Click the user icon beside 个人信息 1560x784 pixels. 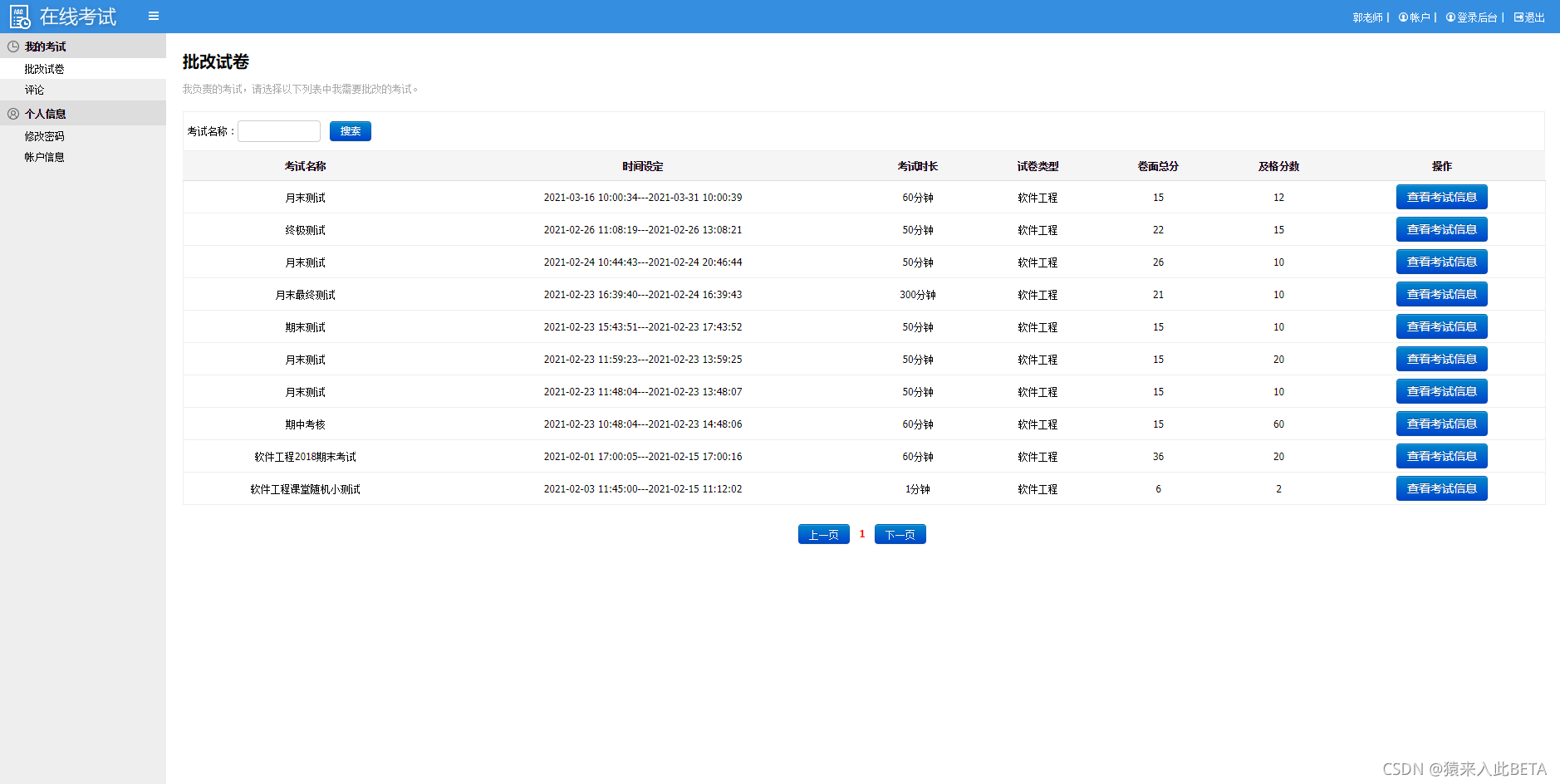point(13,114)
